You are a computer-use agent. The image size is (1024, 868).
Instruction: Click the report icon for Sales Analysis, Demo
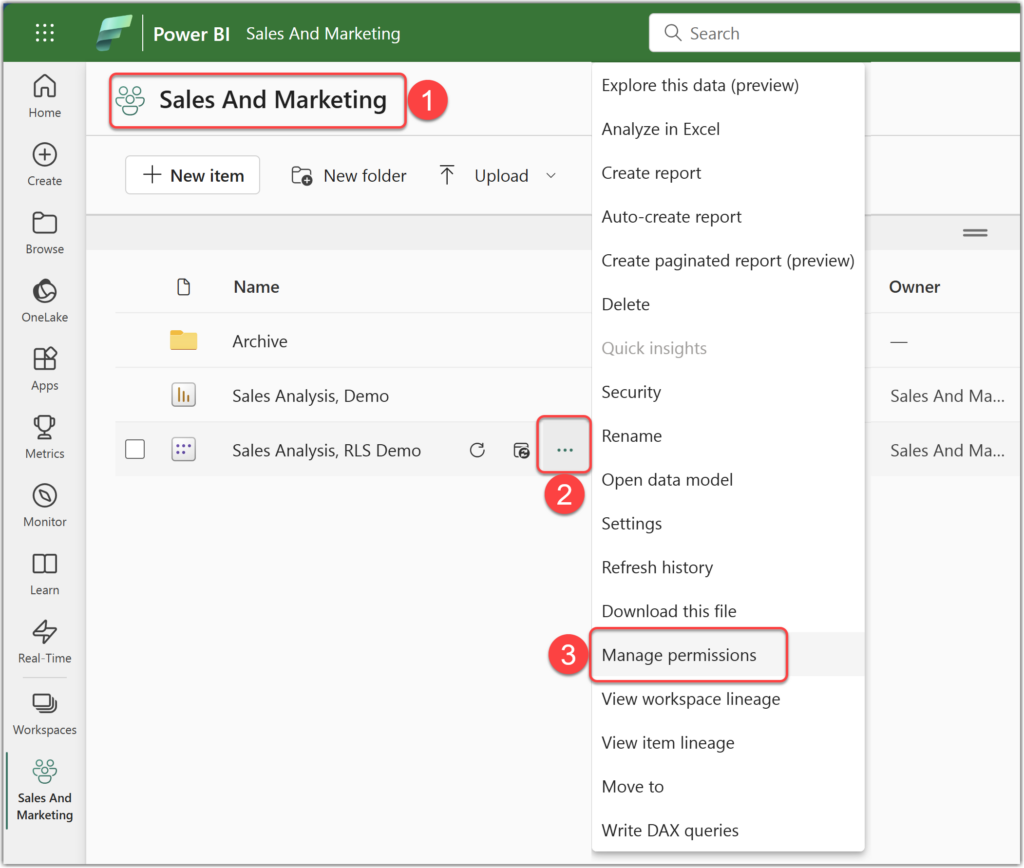click(x=184, y=395)
